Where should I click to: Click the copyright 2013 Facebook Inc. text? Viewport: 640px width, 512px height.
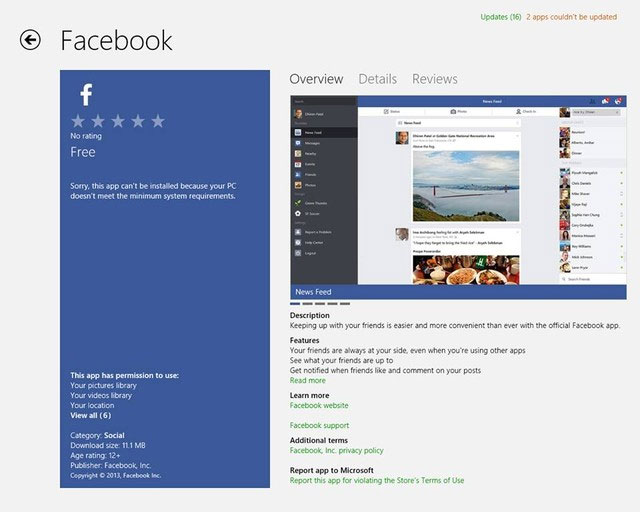[x=116, y=476]
